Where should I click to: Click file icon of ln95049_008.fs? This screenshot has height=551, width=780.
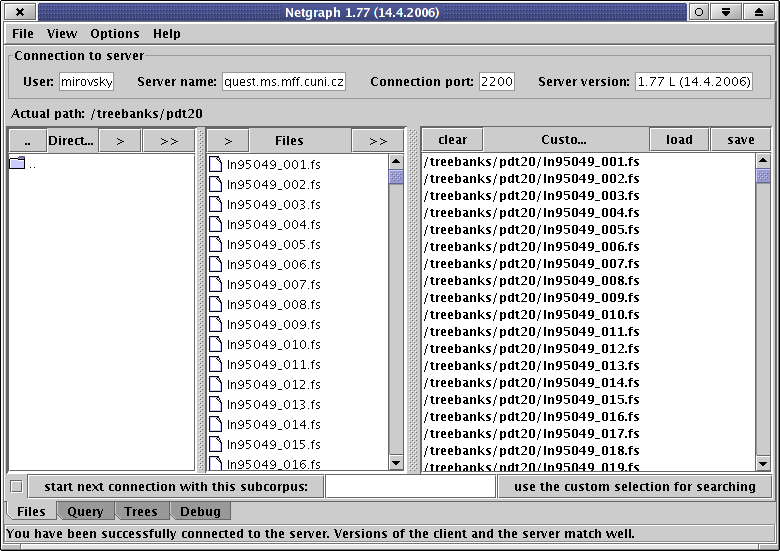coord(215,304)
